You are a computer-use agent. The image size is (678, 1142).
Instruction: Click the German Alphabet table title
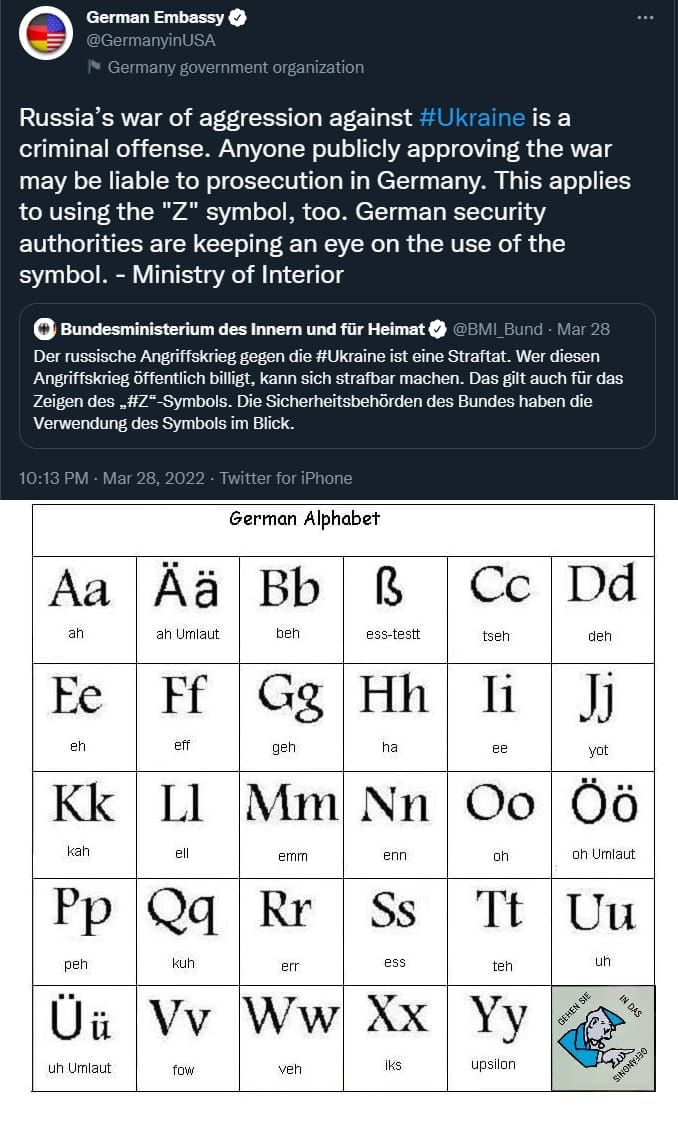(x=304, y=519)
